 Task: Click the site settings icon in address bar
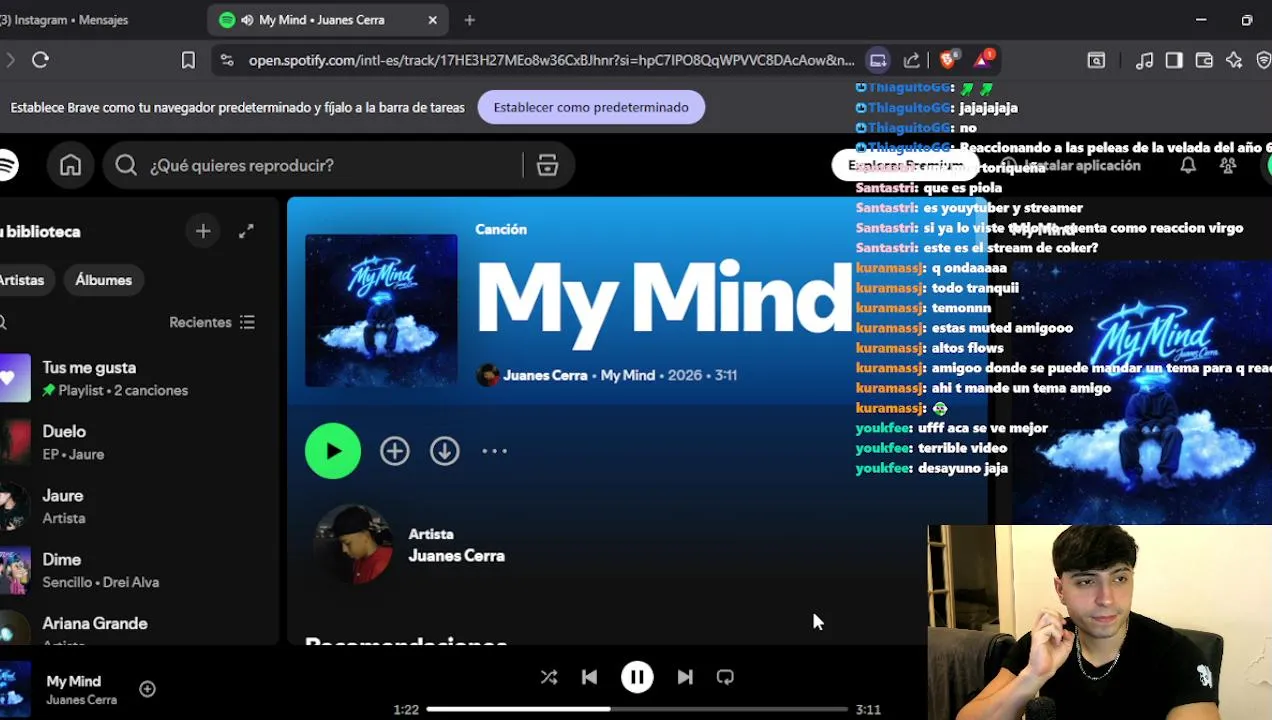click(x=226, y=60)
